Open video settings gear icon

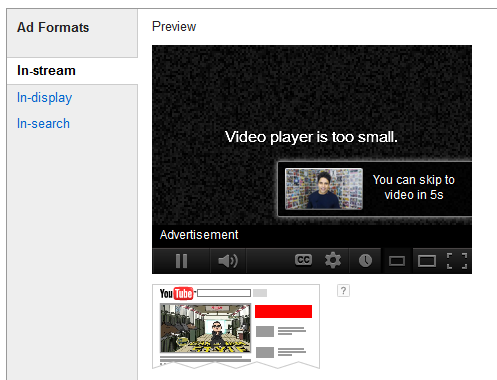(333, 260)
